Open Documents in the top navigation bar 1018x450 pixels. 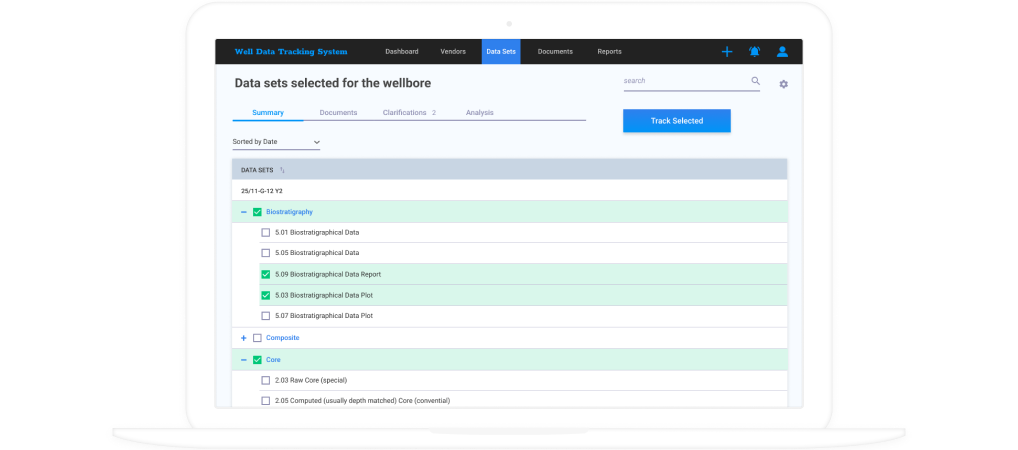[555, 52]
